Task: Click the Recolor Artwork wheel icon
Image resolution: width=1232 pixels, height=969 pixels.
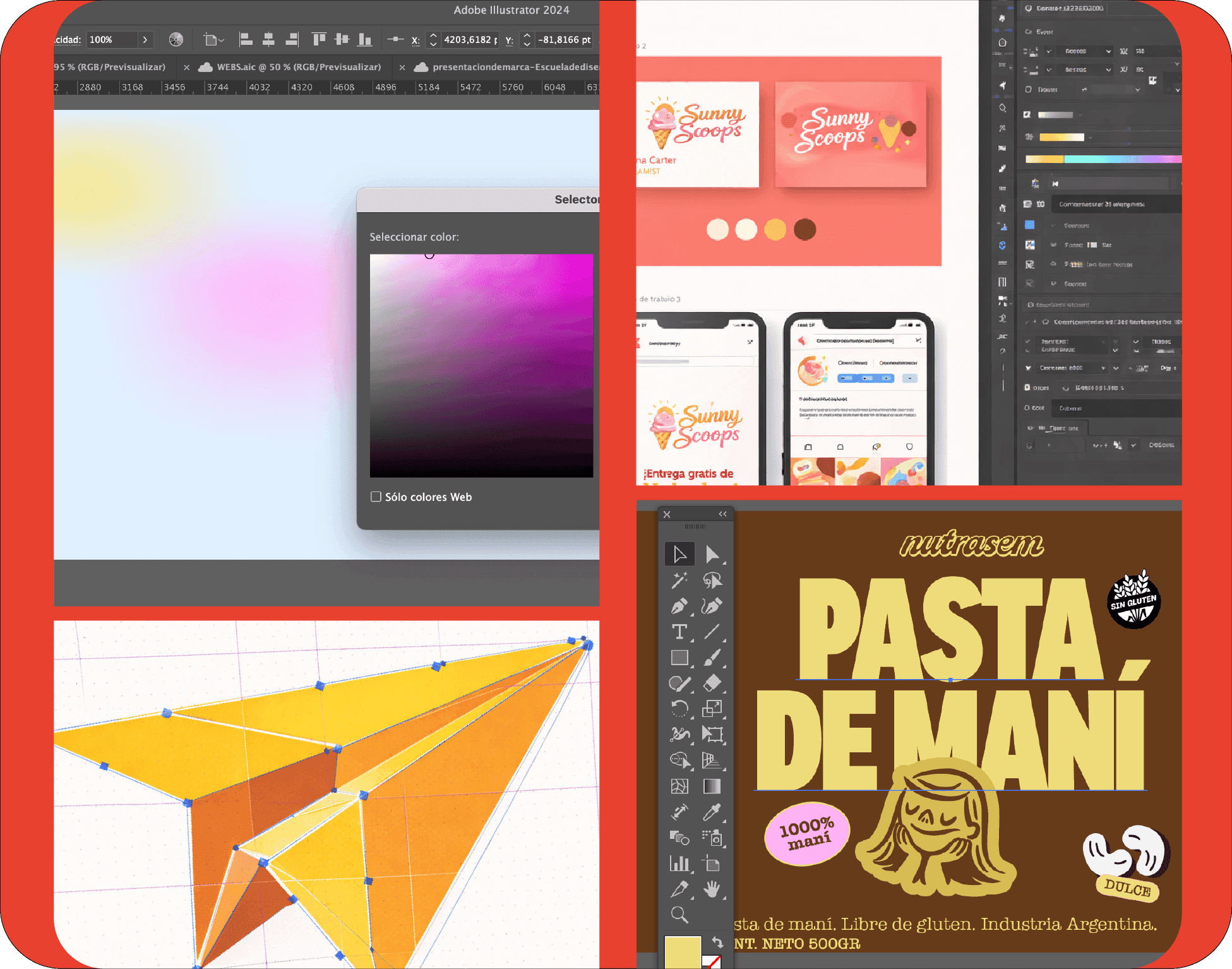Action: click(176, 40)
